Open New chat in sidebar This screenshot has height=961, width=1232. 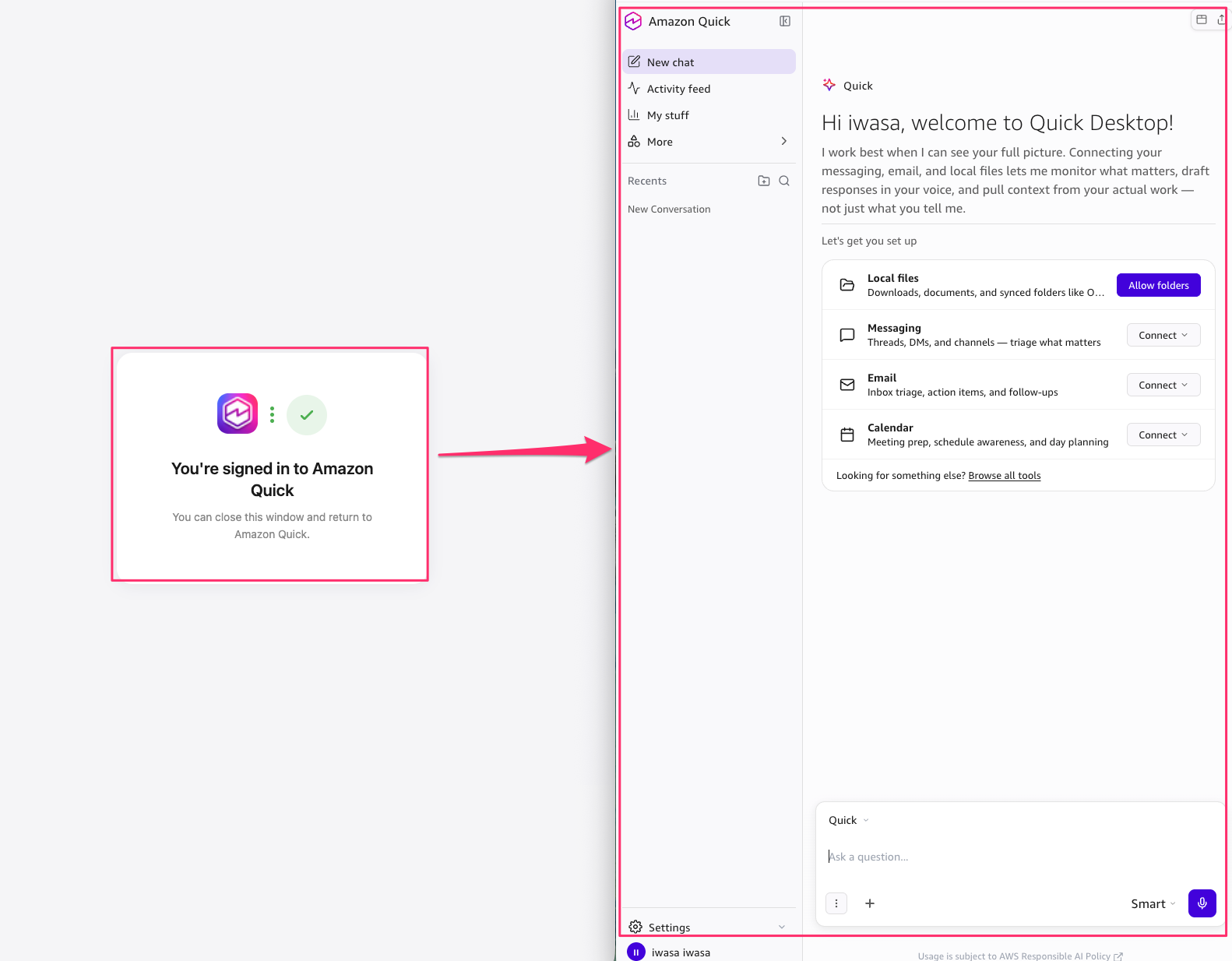pyautogui.click(x=709, y=62)
